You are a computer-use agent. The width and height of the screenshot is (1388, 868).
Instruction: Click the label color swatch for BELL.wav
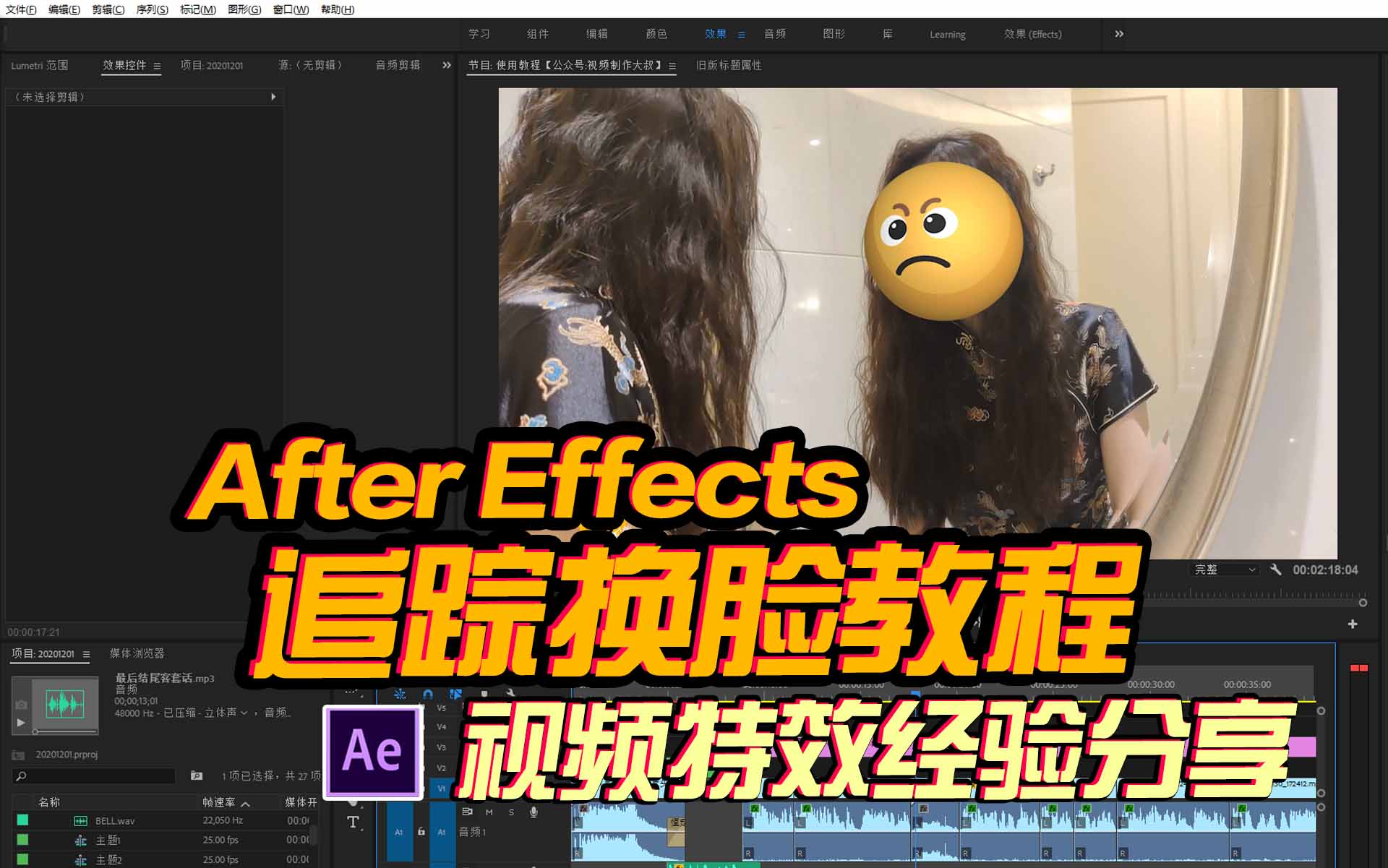23,820
